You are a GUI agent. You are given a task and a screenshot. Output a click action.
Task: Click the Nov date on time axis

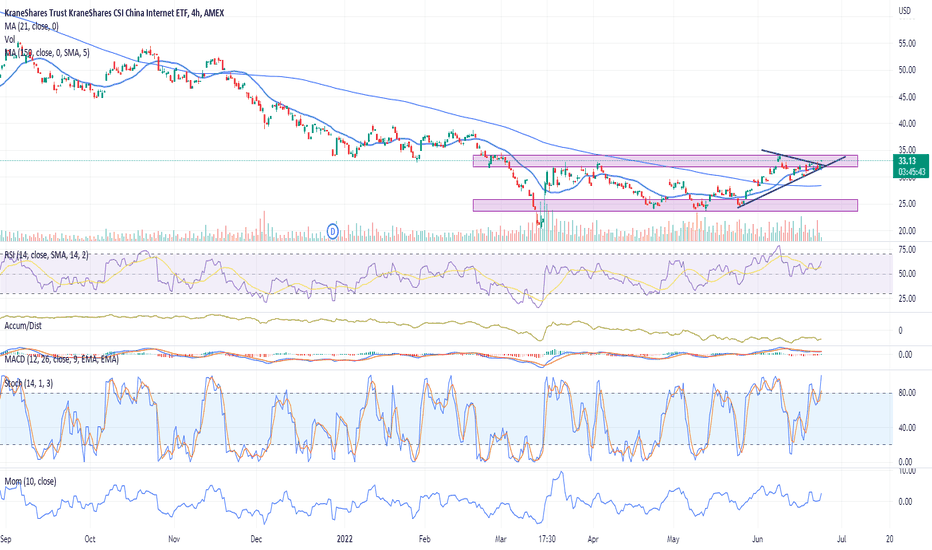coord(174,539)
